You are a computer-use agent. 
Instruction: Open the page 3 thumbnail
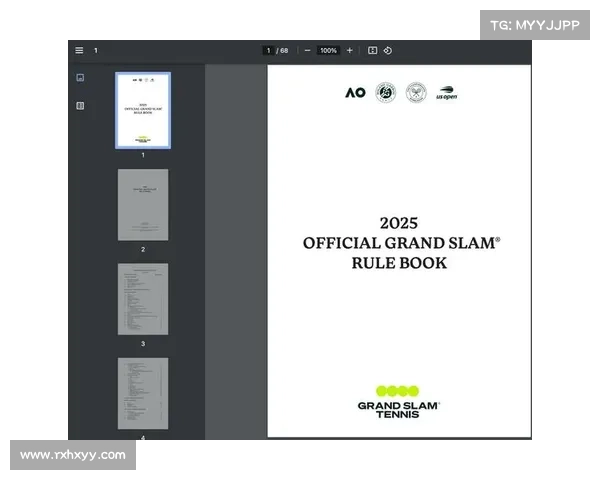[x=143, y=299]
